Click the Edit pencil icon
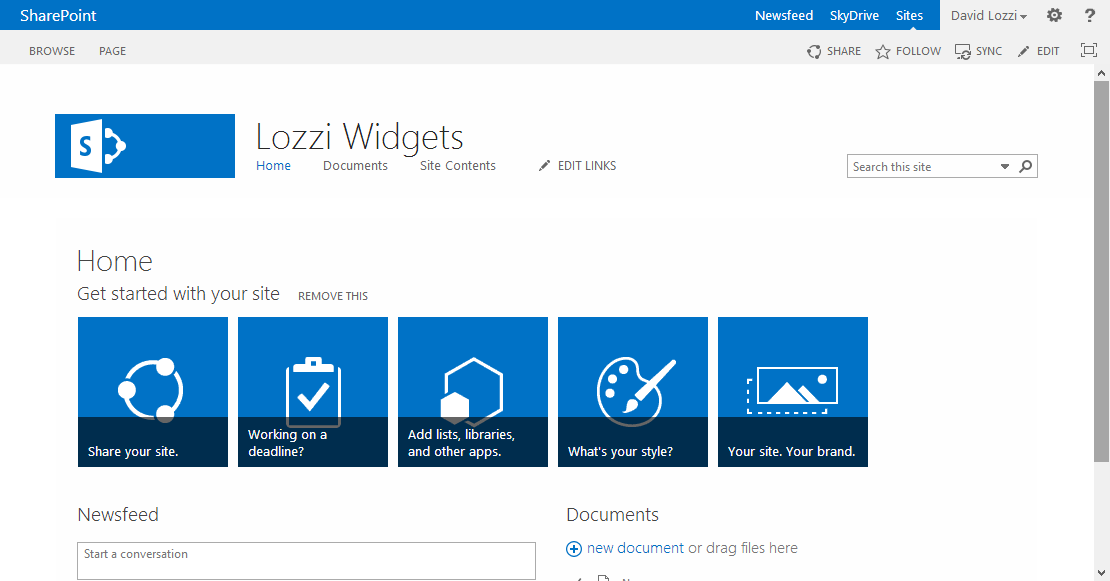Viewport: 1110px width, 581px height. [x=1023, y=51]
